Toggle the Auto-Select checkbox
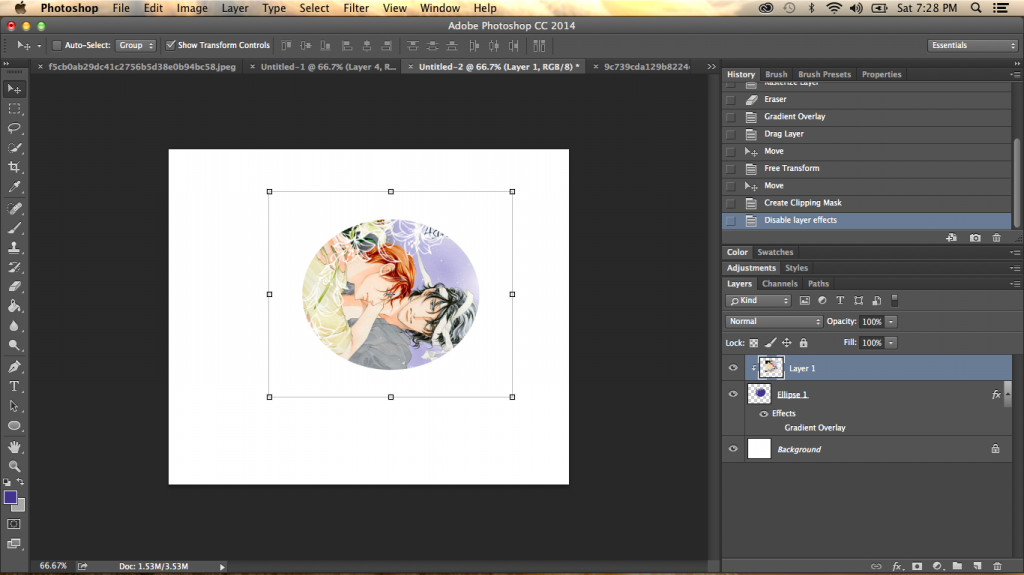 click(x=57, y=45)
